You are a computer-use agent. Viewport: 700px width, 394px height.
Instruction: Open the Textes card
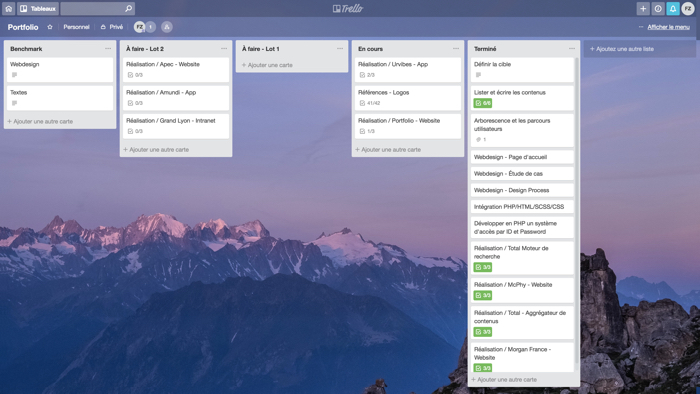point(60,98)
